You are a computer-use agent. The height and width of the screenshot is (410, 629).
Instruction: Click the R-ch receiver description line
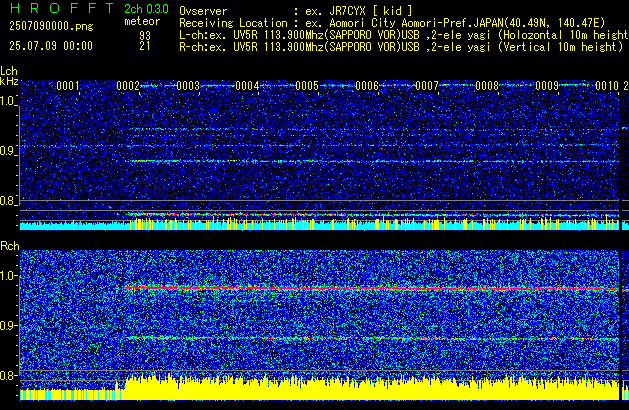(x=401, y=47)
